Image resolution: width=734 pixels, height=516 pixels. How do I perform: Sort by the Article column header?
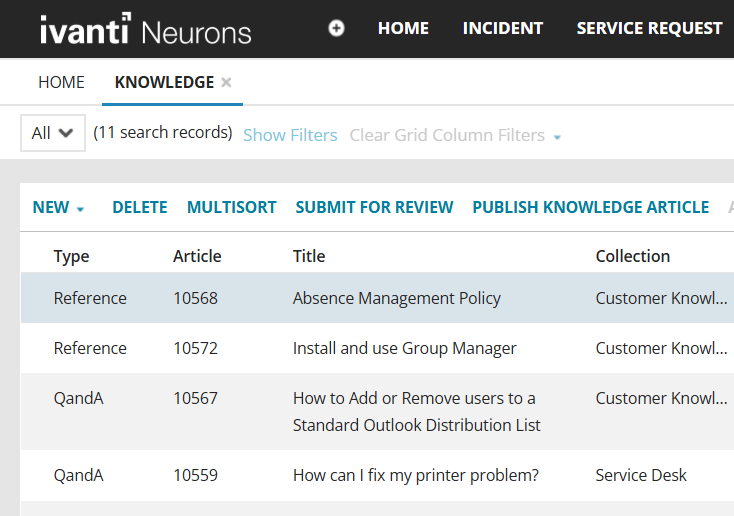[x=197, y=256]
